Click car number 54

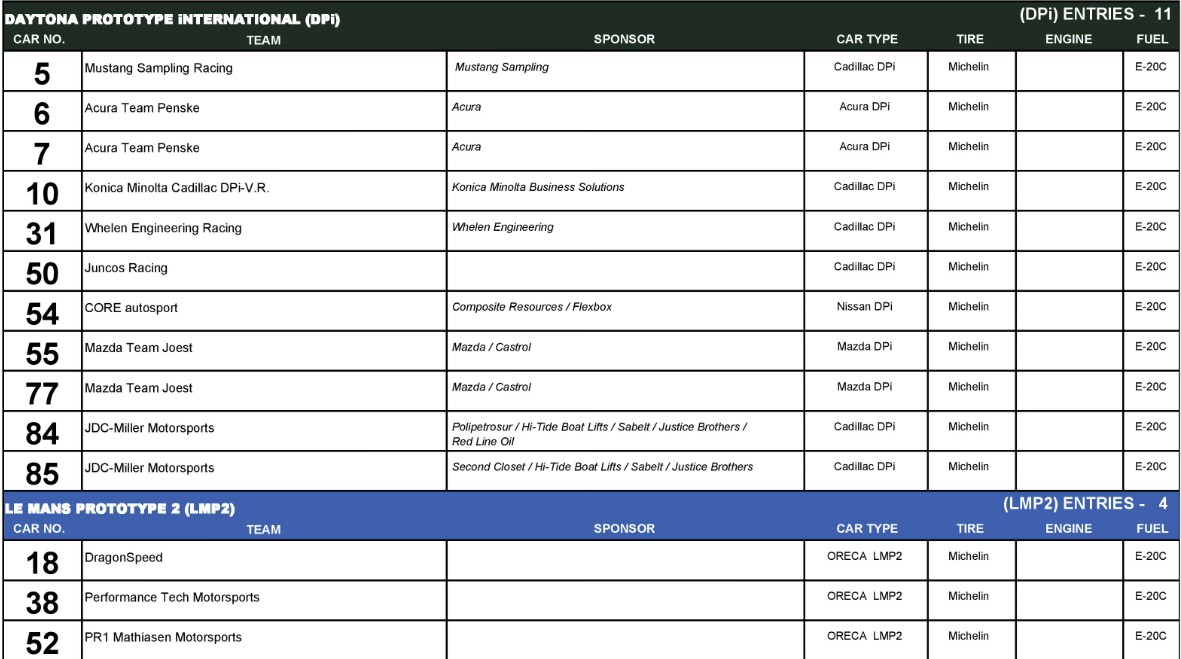point(42,314)
